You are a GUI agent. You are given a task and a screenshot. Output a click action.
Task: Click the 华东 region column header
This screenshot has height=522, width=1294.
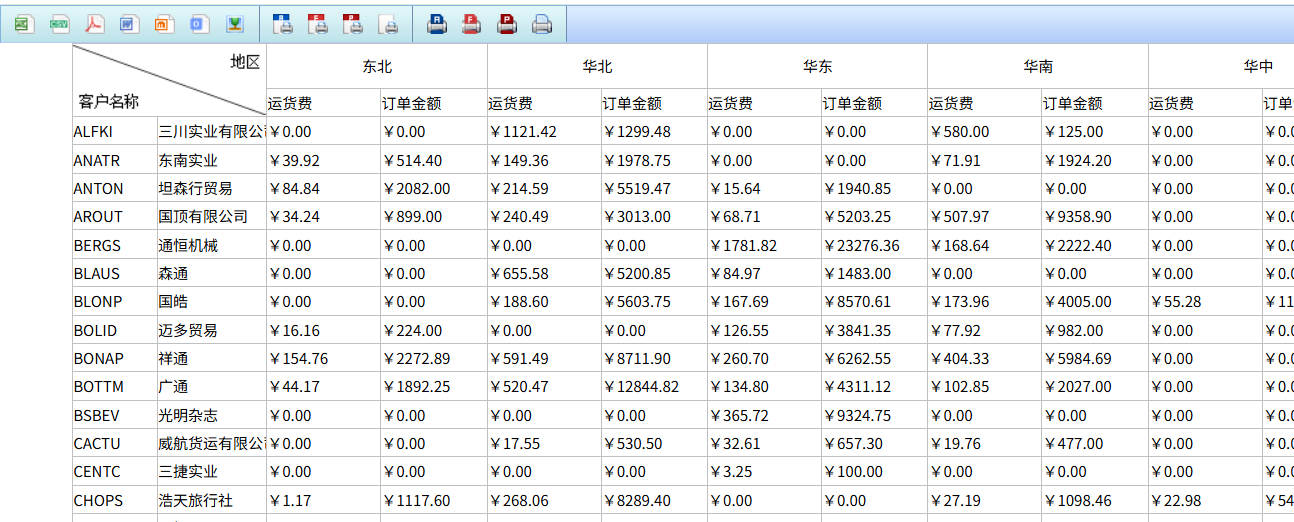817,66
